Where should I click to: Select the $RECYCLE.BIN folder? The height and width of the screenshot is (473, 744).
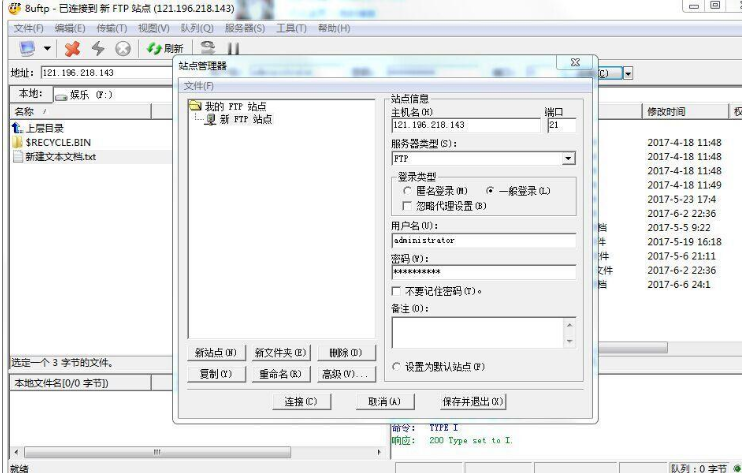51,142
